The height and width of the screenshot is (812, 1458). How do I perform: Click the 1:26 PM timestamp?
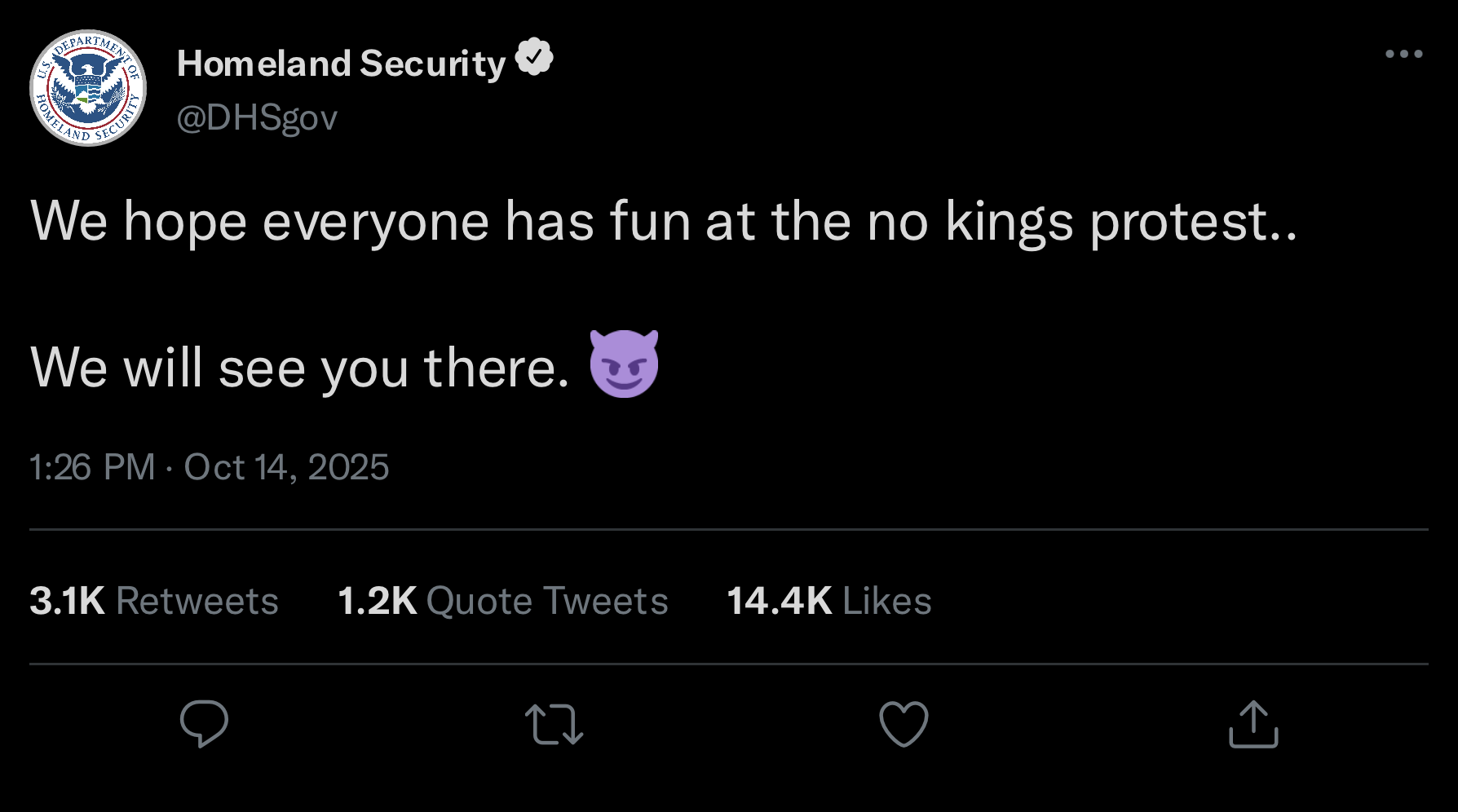coord(92,467)
